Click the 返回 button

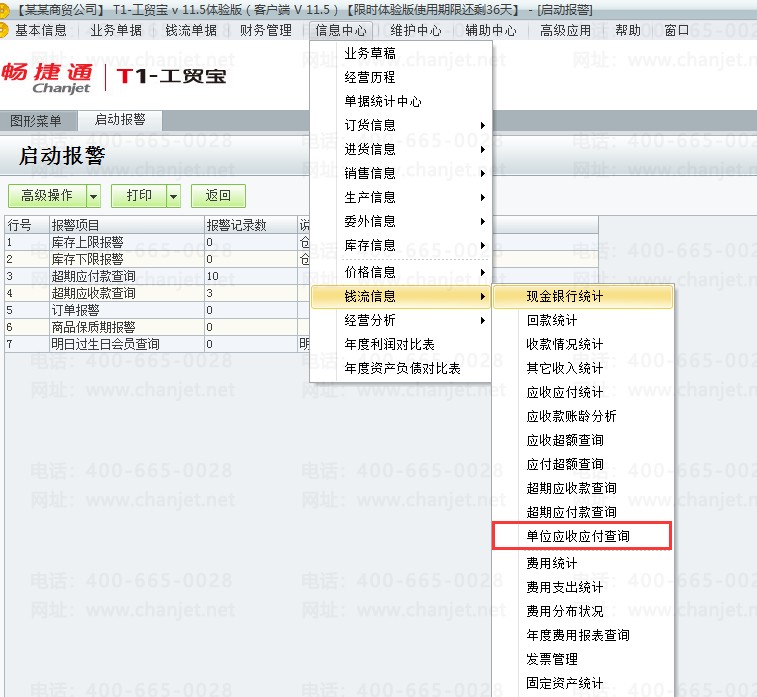pos(218,195)
